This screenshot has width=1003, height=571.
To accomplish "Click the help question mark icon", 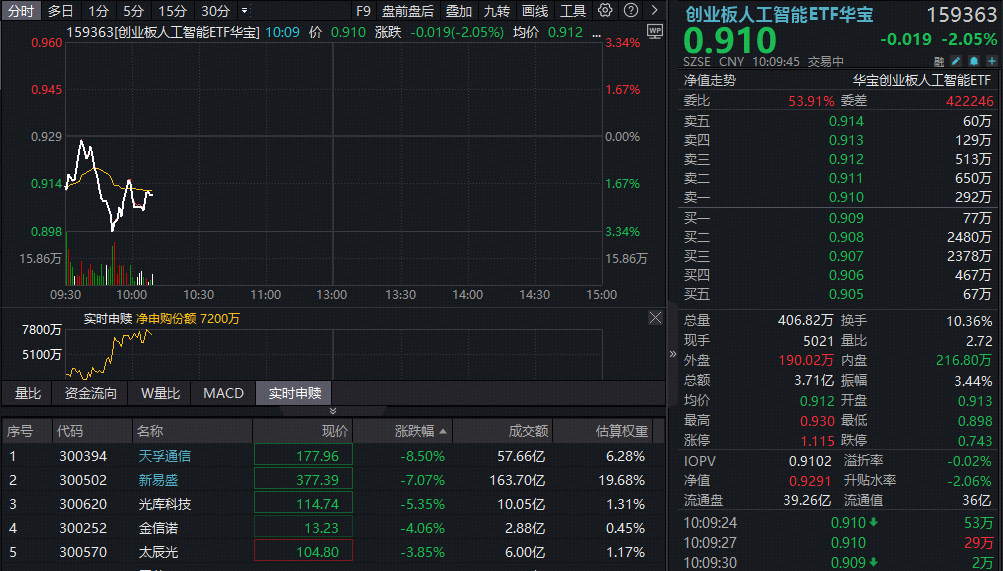I will coord(630,11).
